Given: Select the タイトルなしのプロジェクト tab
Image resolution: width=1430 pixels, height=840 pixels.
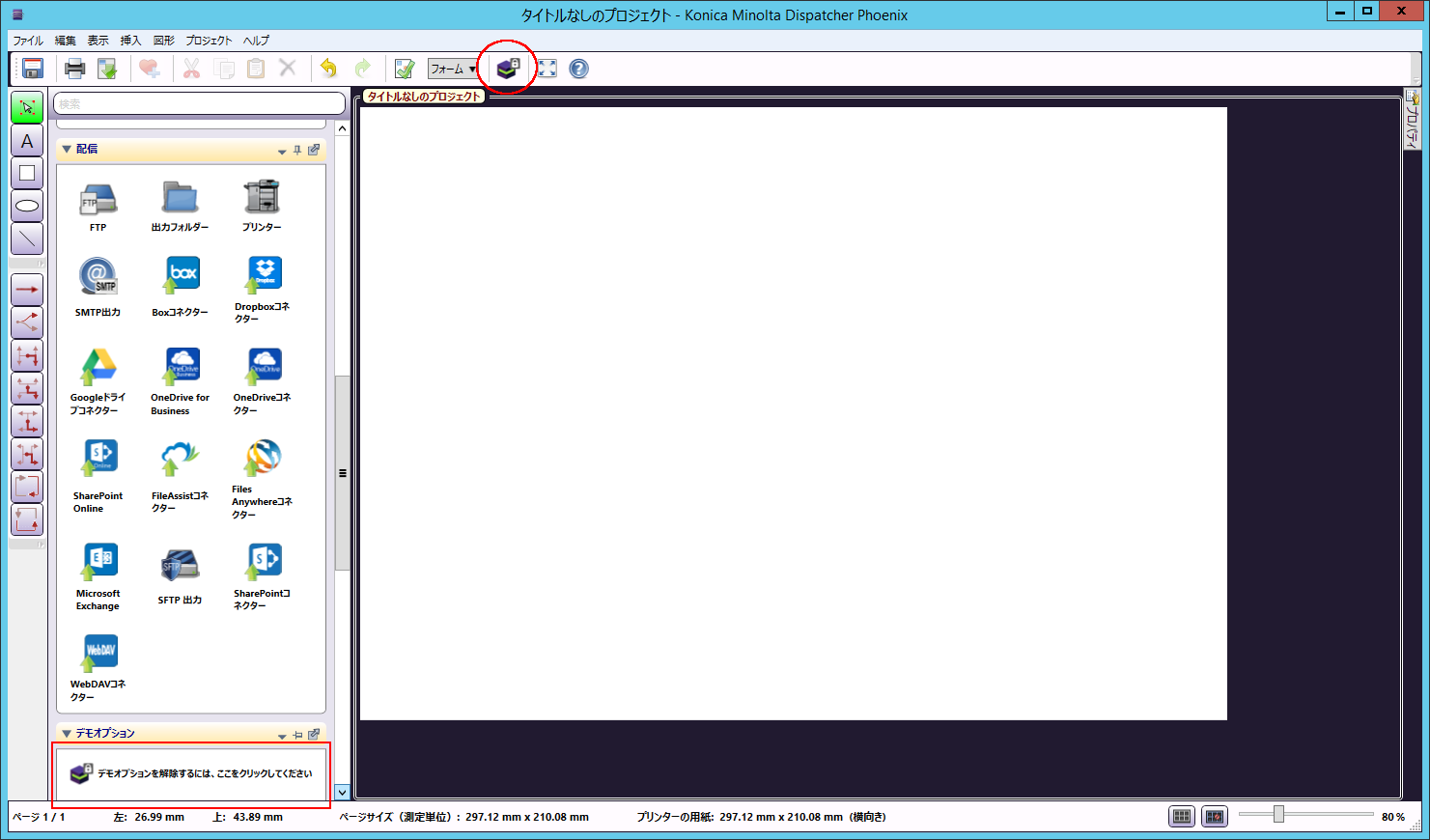Looking at the screenshot, I should [x=424, y=96].
